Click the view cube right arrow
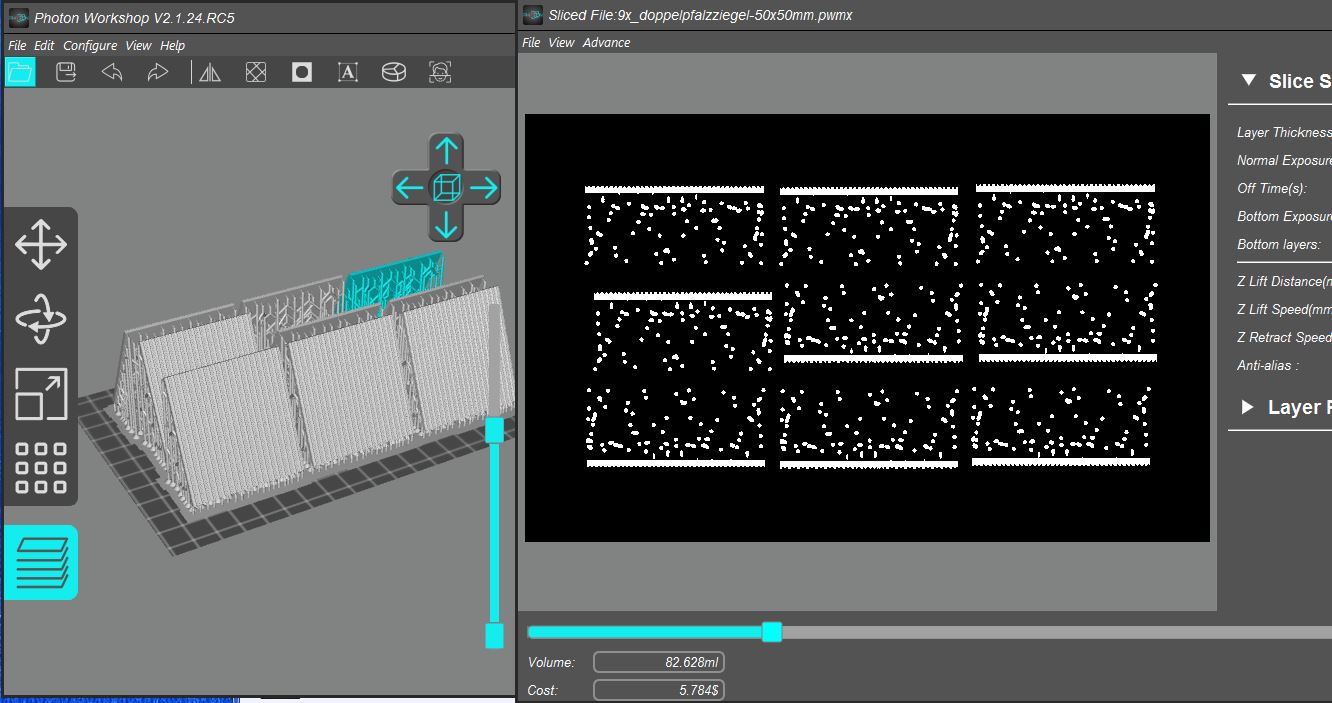Image resolution: width=1332 pixels, height=703 pixels. pyautogui.click(x=483, y=187)
